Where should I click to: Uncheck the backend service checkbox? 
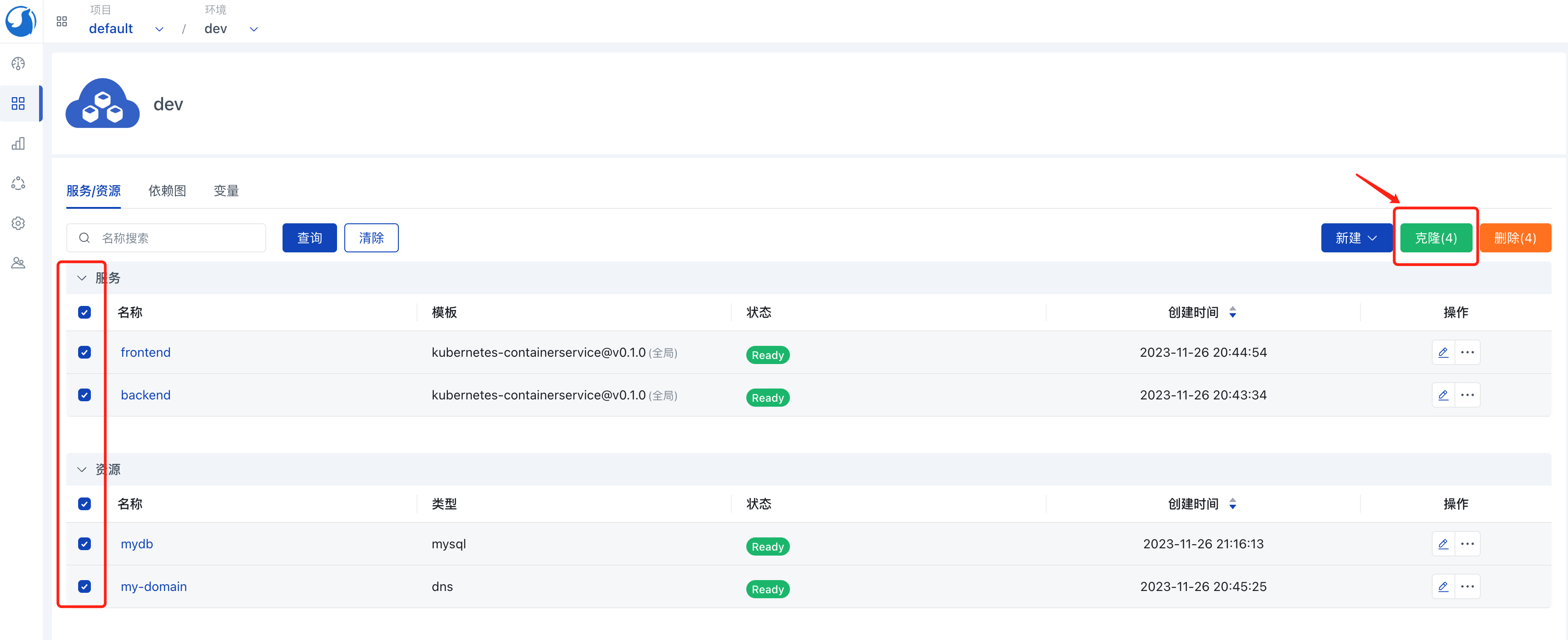[84, 395]
